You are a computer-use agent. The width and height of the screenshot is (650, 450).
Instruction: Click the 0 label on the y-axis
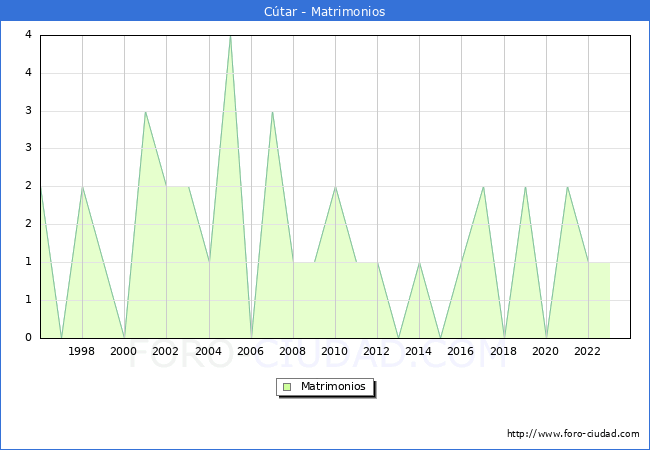29,338
